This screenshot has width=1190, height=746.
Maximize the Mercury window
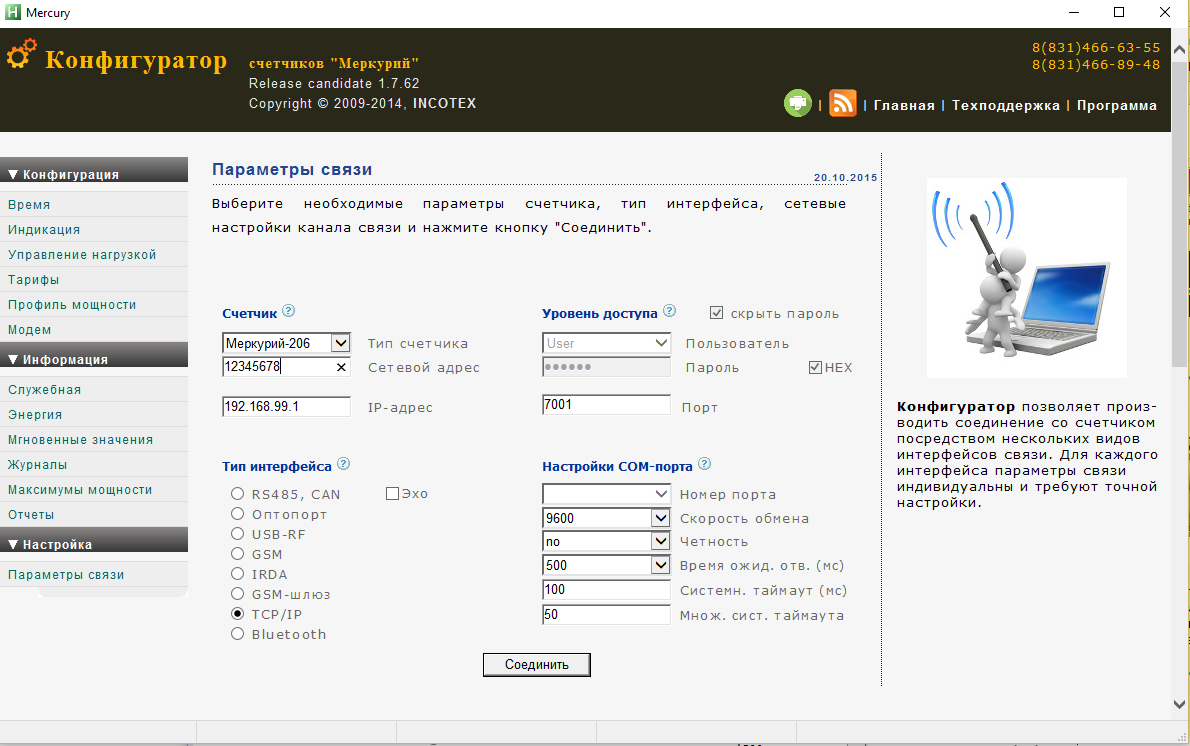[x=1119, y=12]
